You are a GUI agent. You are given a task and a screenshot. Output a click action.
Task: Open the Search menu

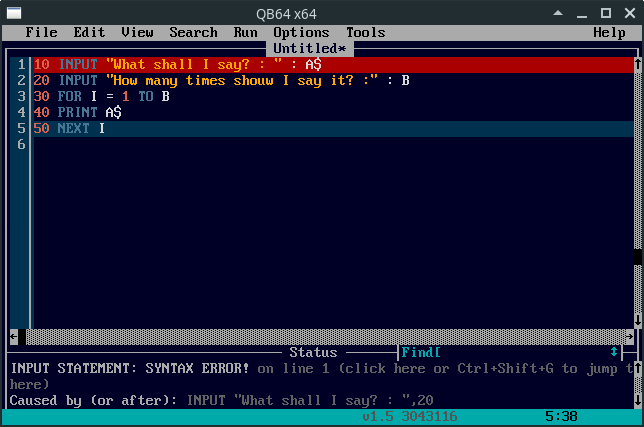coord(193,32)
